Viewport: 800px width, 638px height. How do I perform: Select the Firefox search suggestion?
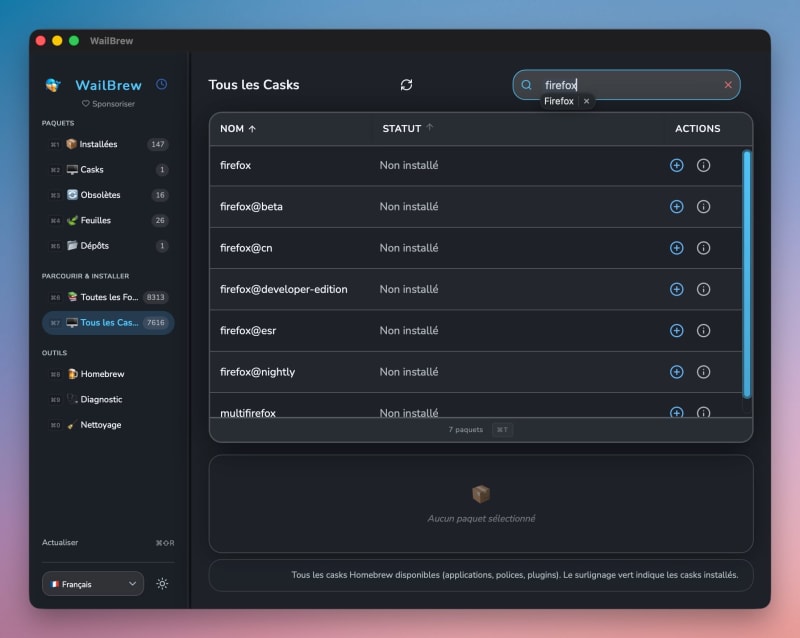pyautogui.click(x=559, y=101)
